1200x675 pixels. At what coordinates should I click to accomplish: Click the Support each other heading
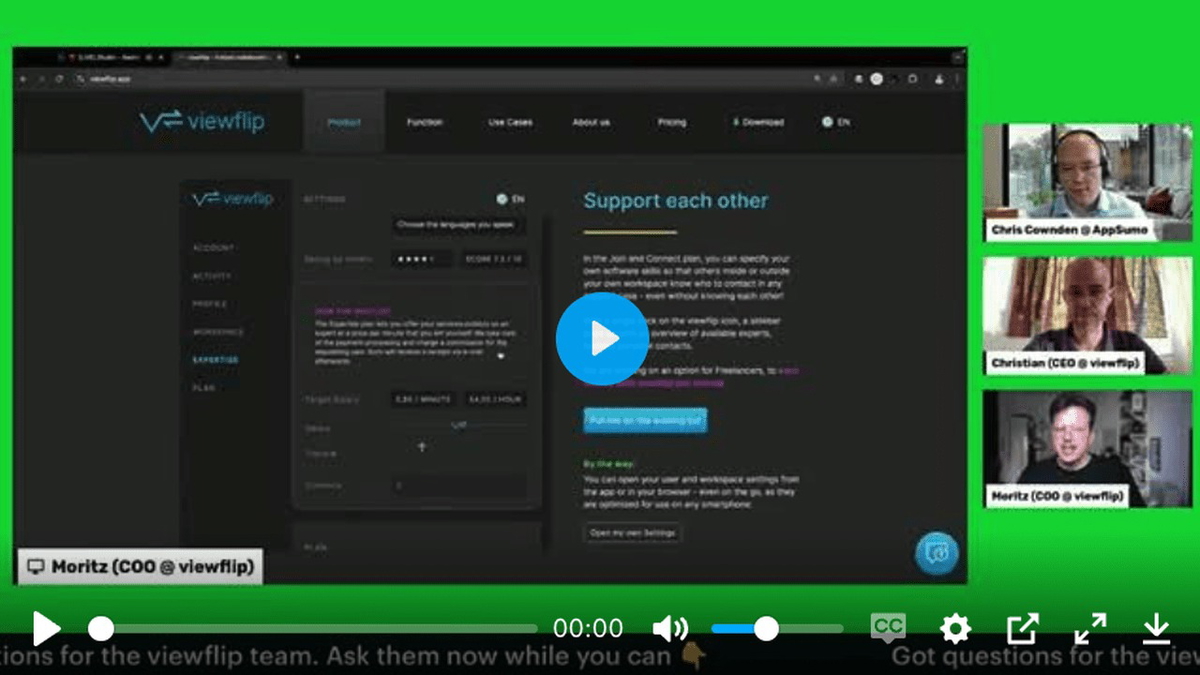pos(676,200)
